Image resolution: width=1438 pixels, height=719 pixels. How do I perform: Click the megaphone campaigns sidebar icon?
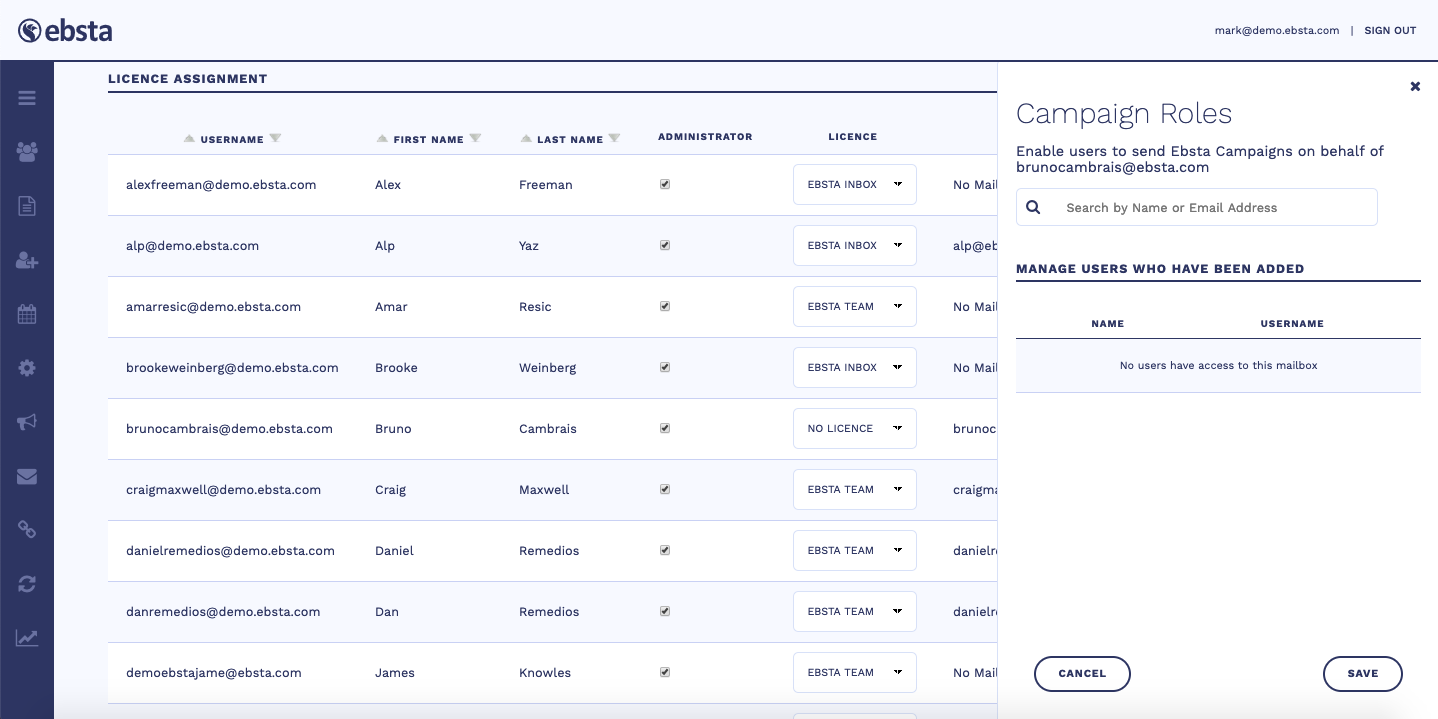point(27,422)
